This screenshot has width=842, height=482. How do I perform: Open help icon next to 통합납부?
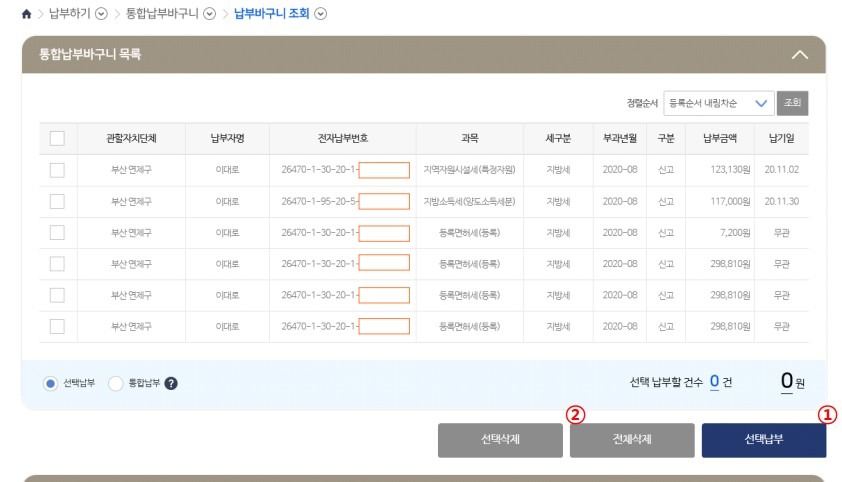171,383
